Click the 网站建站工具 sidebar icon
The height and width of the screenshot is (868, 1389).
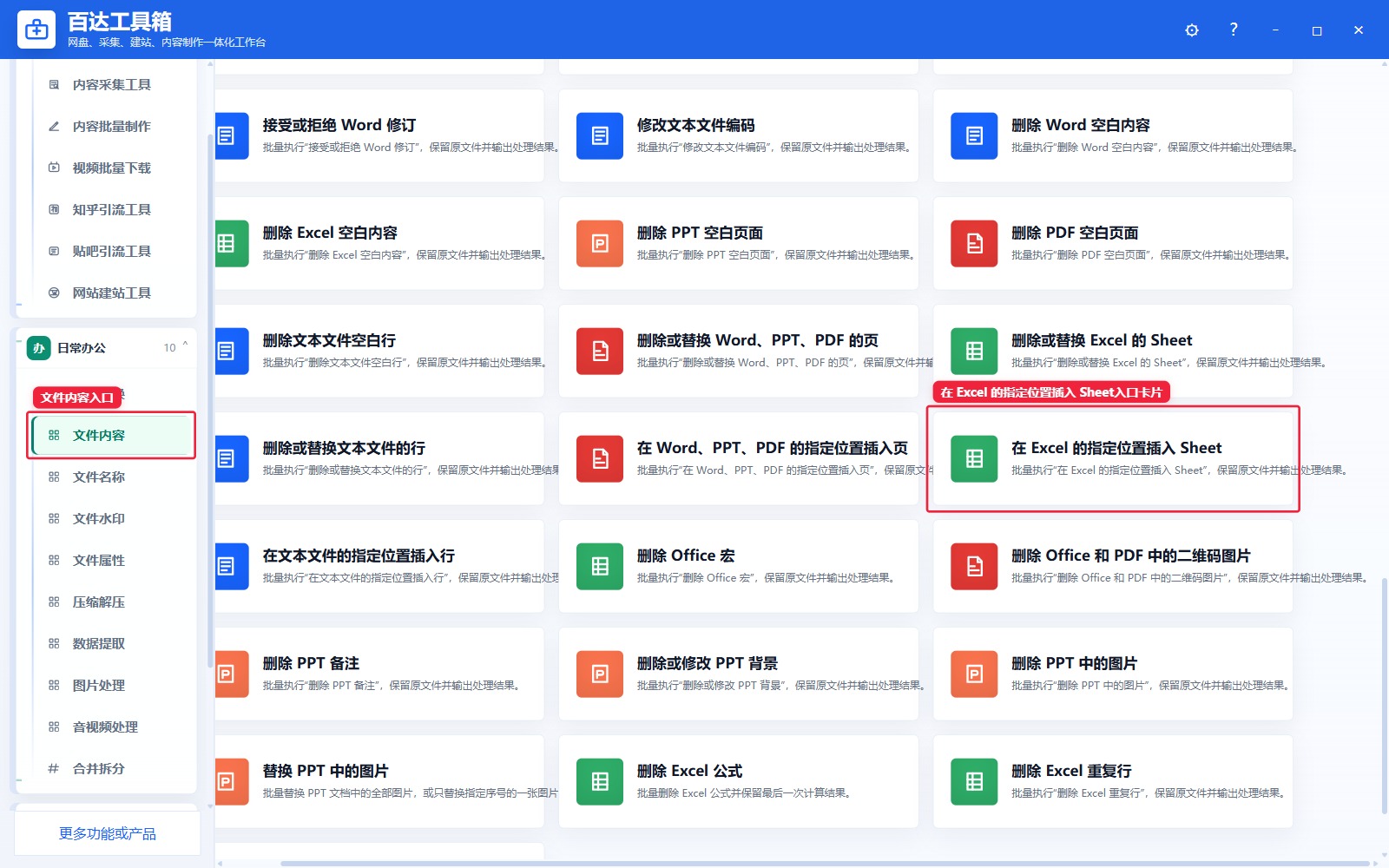point(54,293)
